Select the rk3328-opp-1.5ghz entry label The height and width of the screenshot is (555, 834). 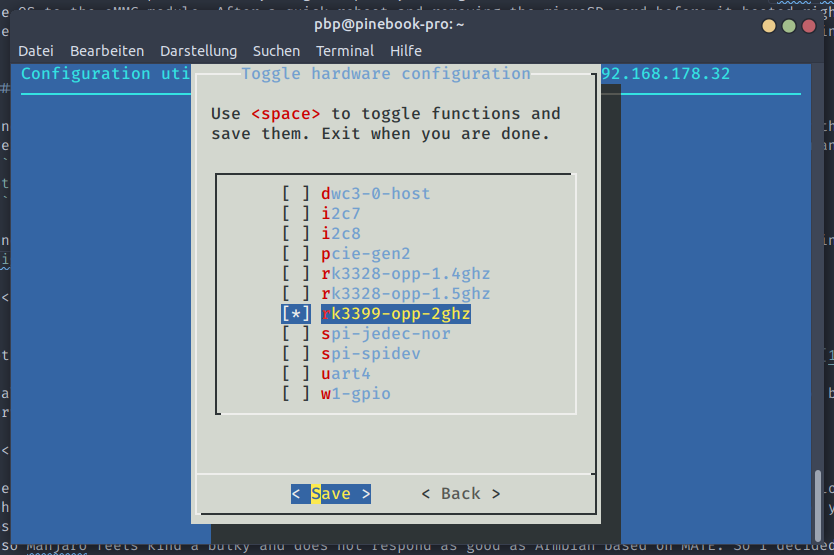point(405,294)
